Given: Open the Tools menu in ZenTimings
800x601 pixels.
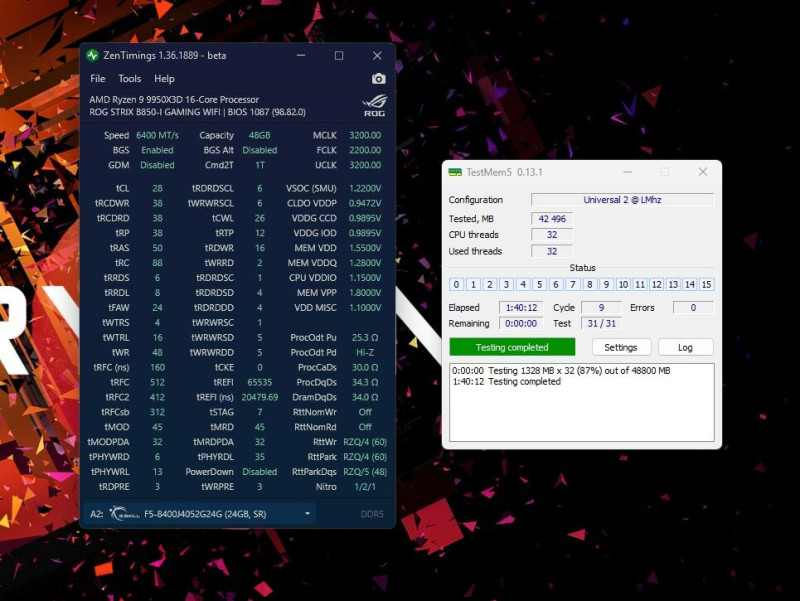Looking at the screenshot, I should coord(130,79).
